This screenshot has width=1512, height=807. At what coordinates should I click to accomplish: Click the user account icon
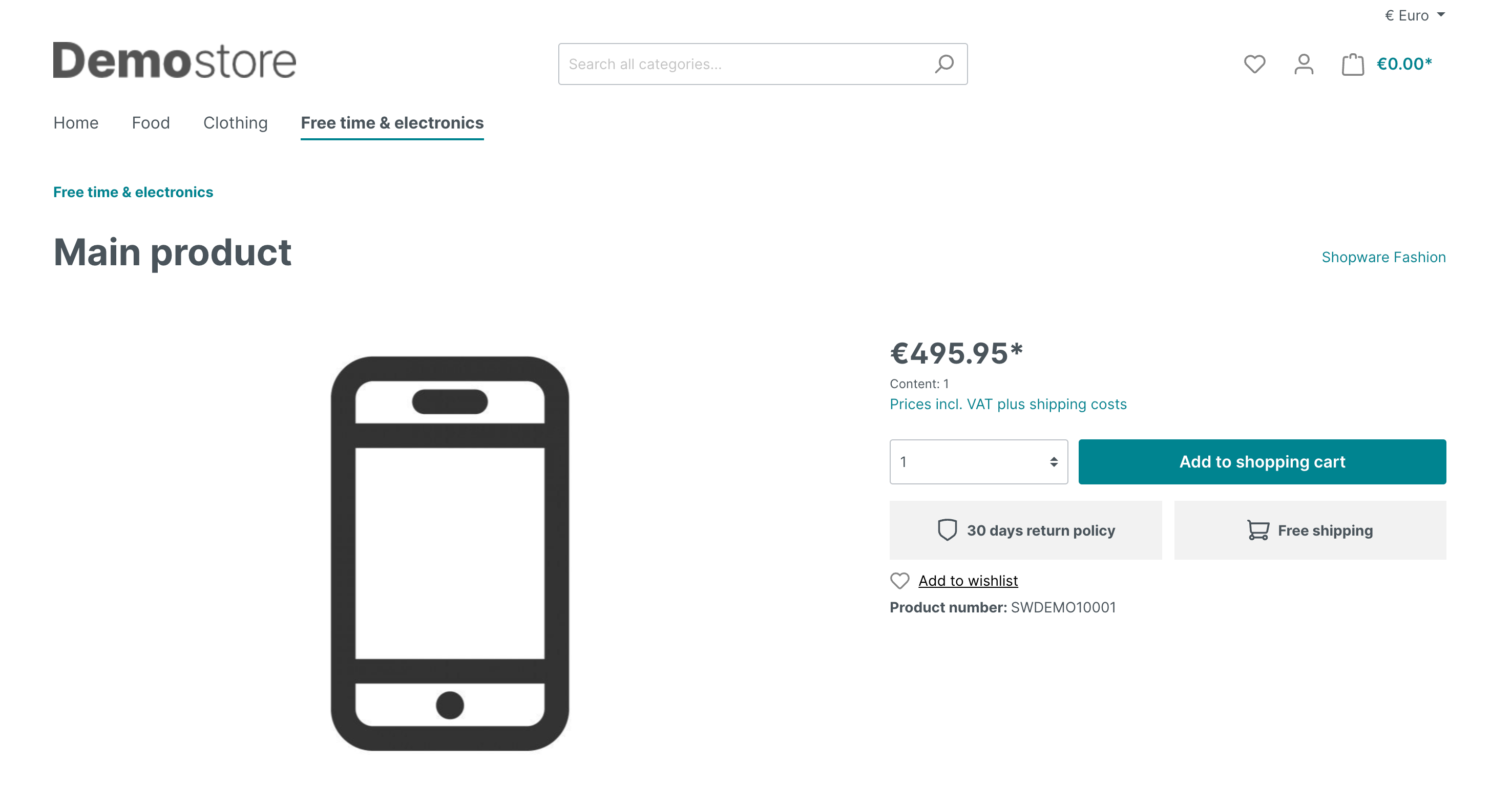tap(1303, 64)
